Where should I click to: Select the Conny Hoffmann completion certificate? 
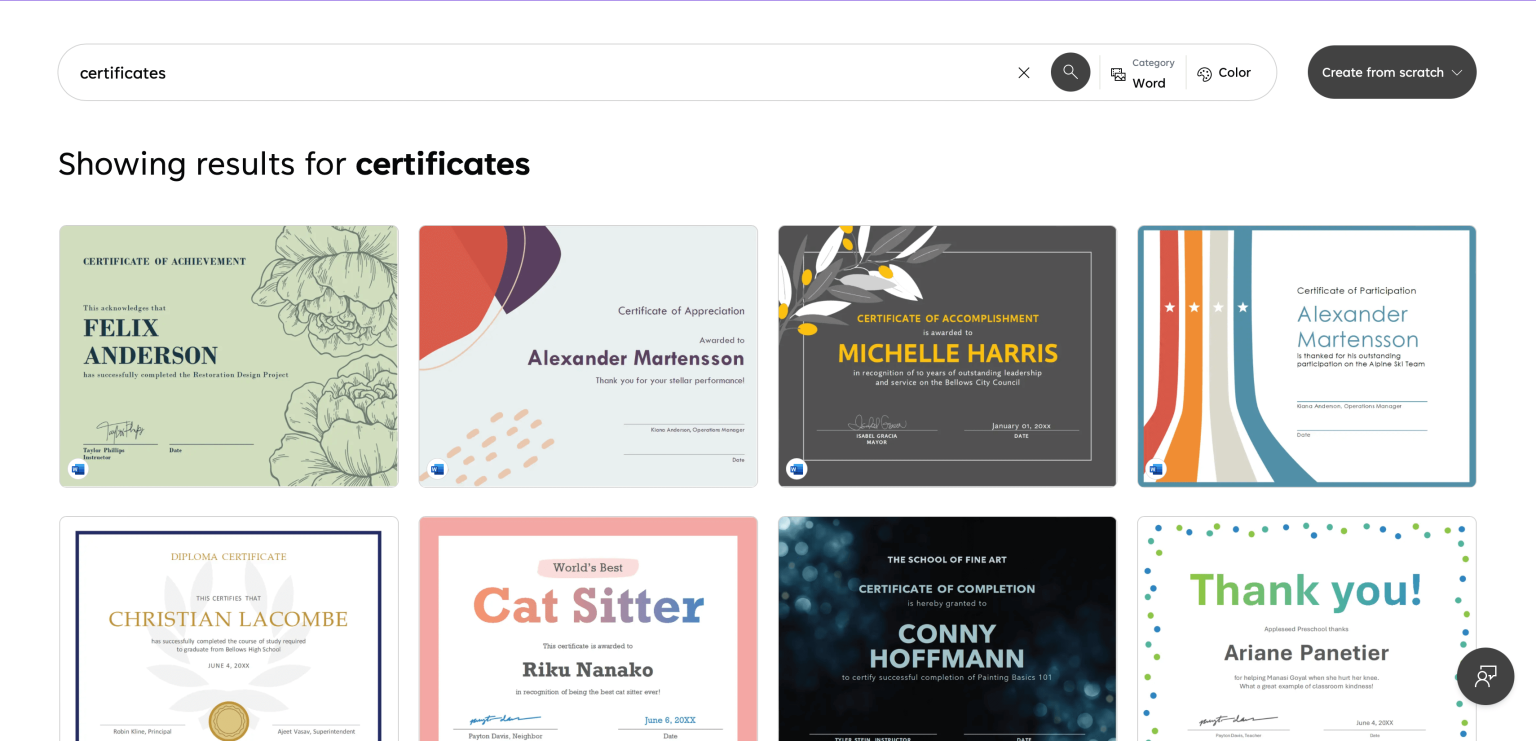947,628
